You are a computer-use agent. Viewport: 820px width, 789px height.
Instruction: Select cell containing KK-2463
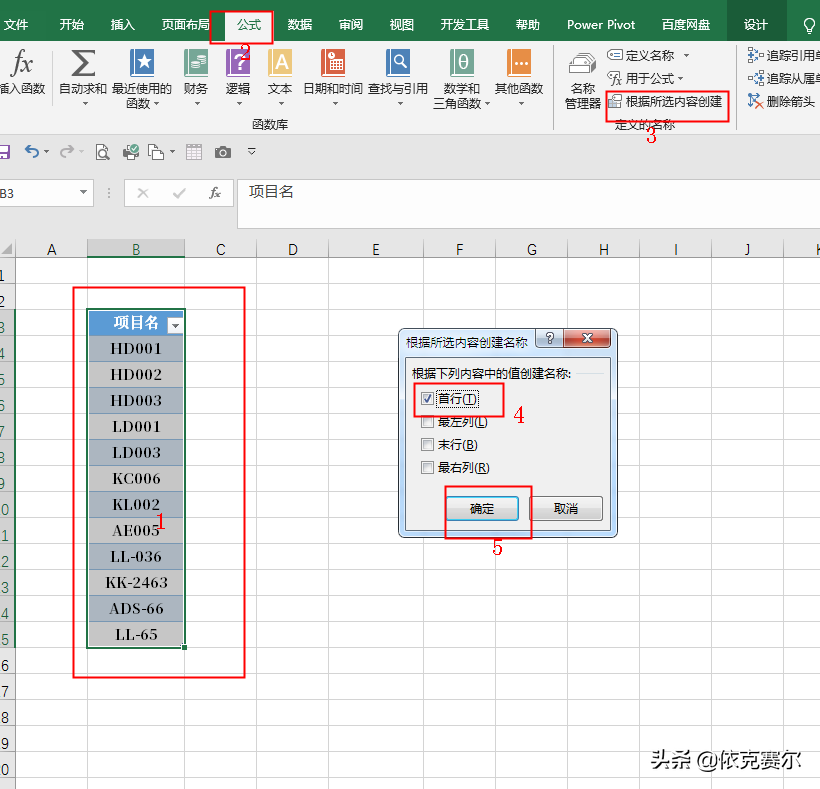(x=136, y=583)
